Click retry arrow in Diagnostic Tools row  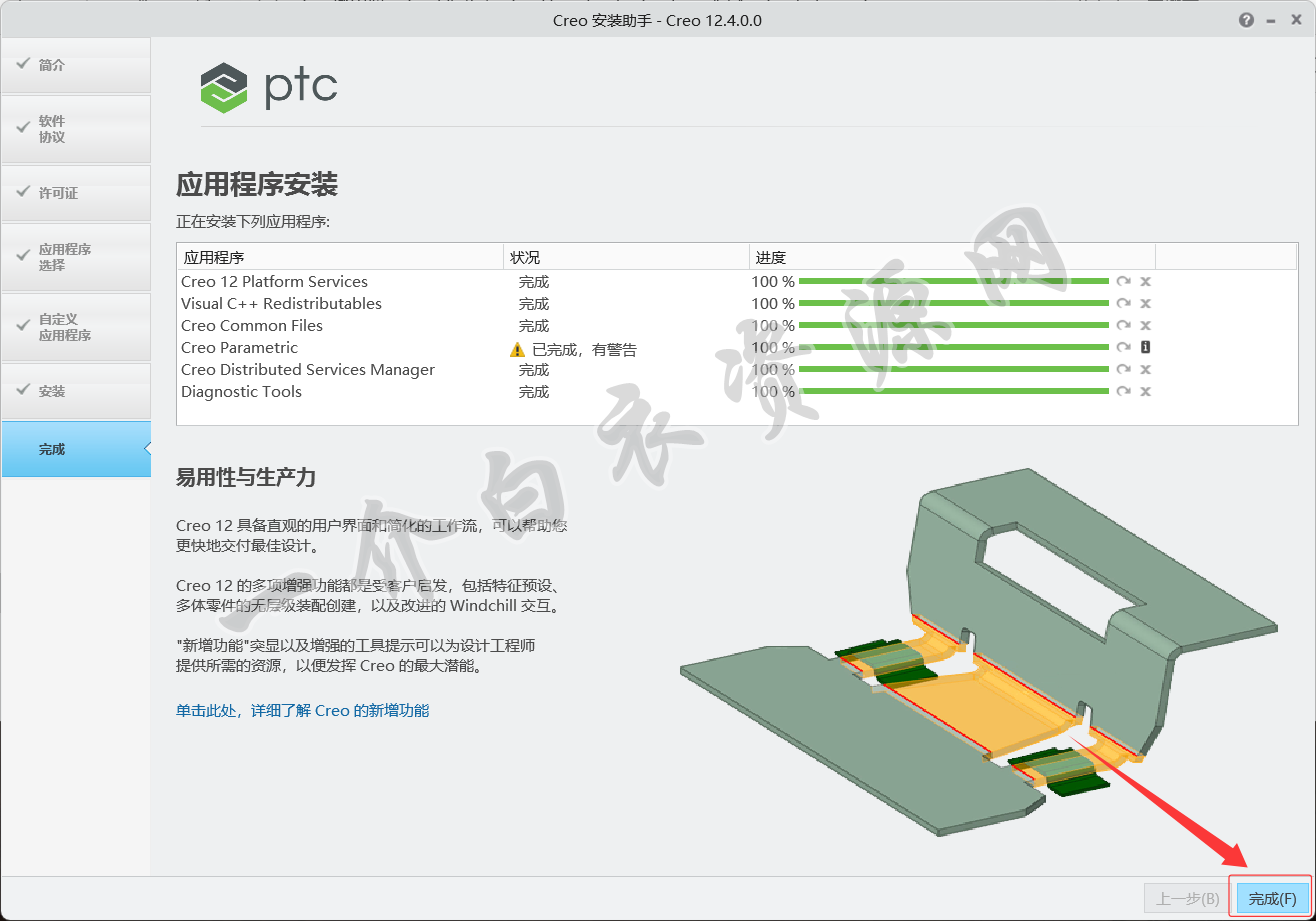pos(1124,392)
